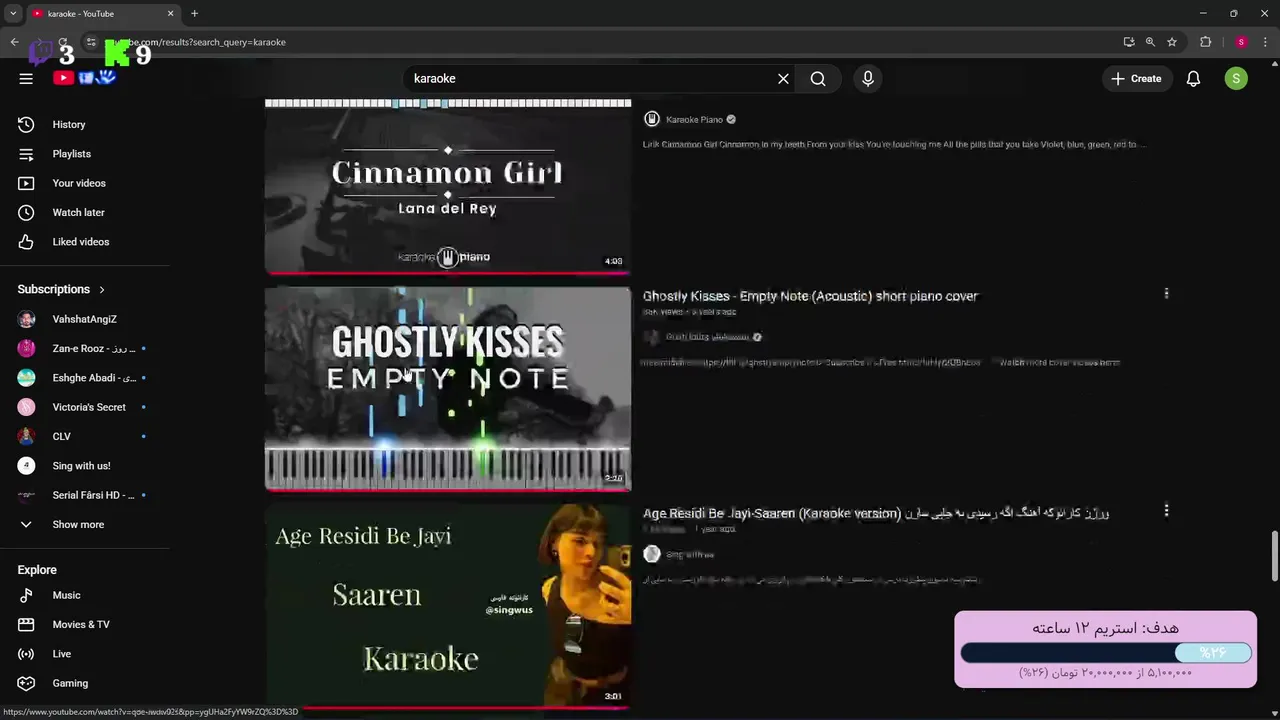Image resolution: width=1280 pixels, height=720 pixels.
Task: Open the hamburger guide menu
Action: [26, 78]
